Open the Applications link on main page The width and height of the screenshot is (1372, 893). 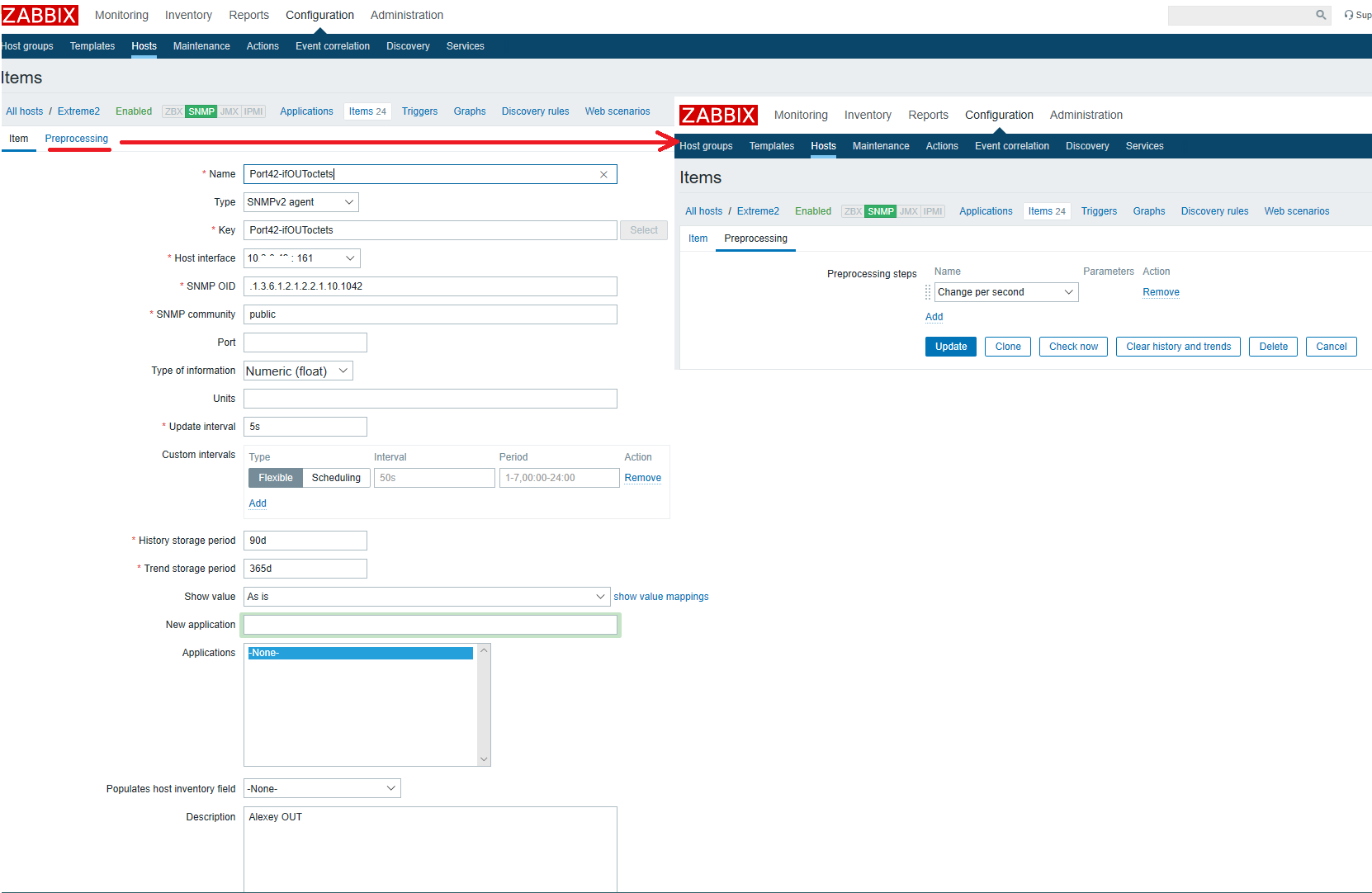(306, 111)
